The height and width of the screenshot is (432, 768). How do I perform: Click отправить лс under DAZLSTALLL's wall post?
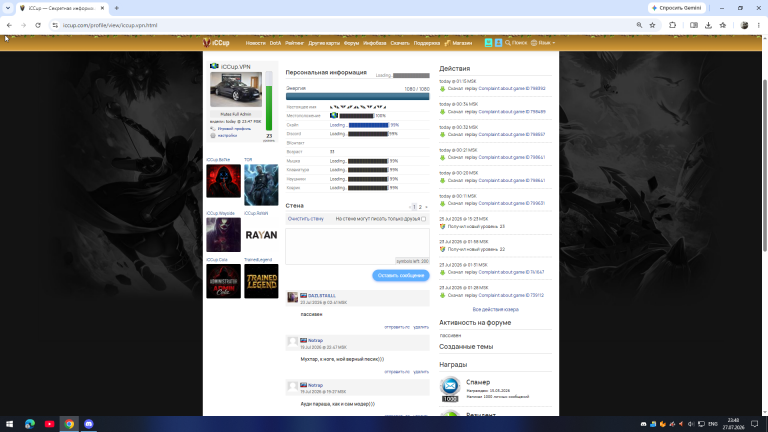click(x=397, y=327)
